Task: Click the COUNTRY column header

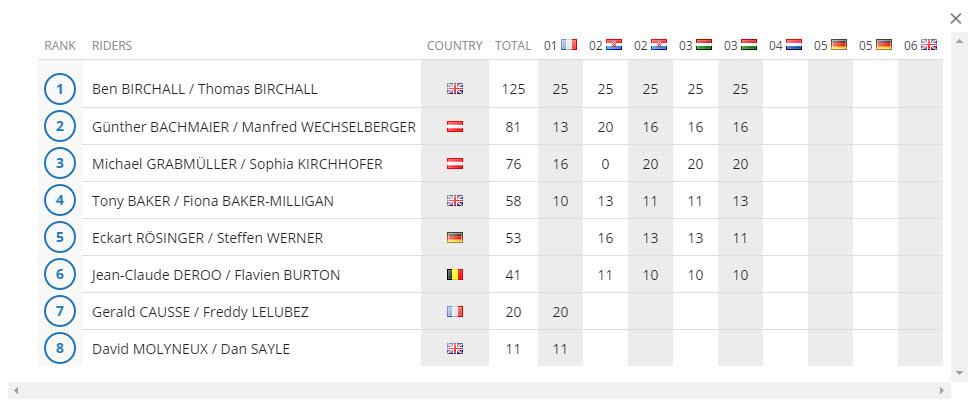Action: pyautogui.click(x=455, y=45)
